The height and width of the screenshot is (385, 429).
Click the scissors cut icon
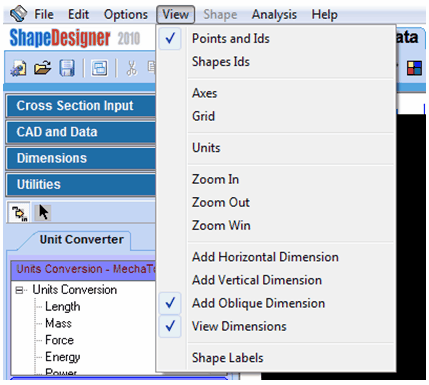point(132,68)
